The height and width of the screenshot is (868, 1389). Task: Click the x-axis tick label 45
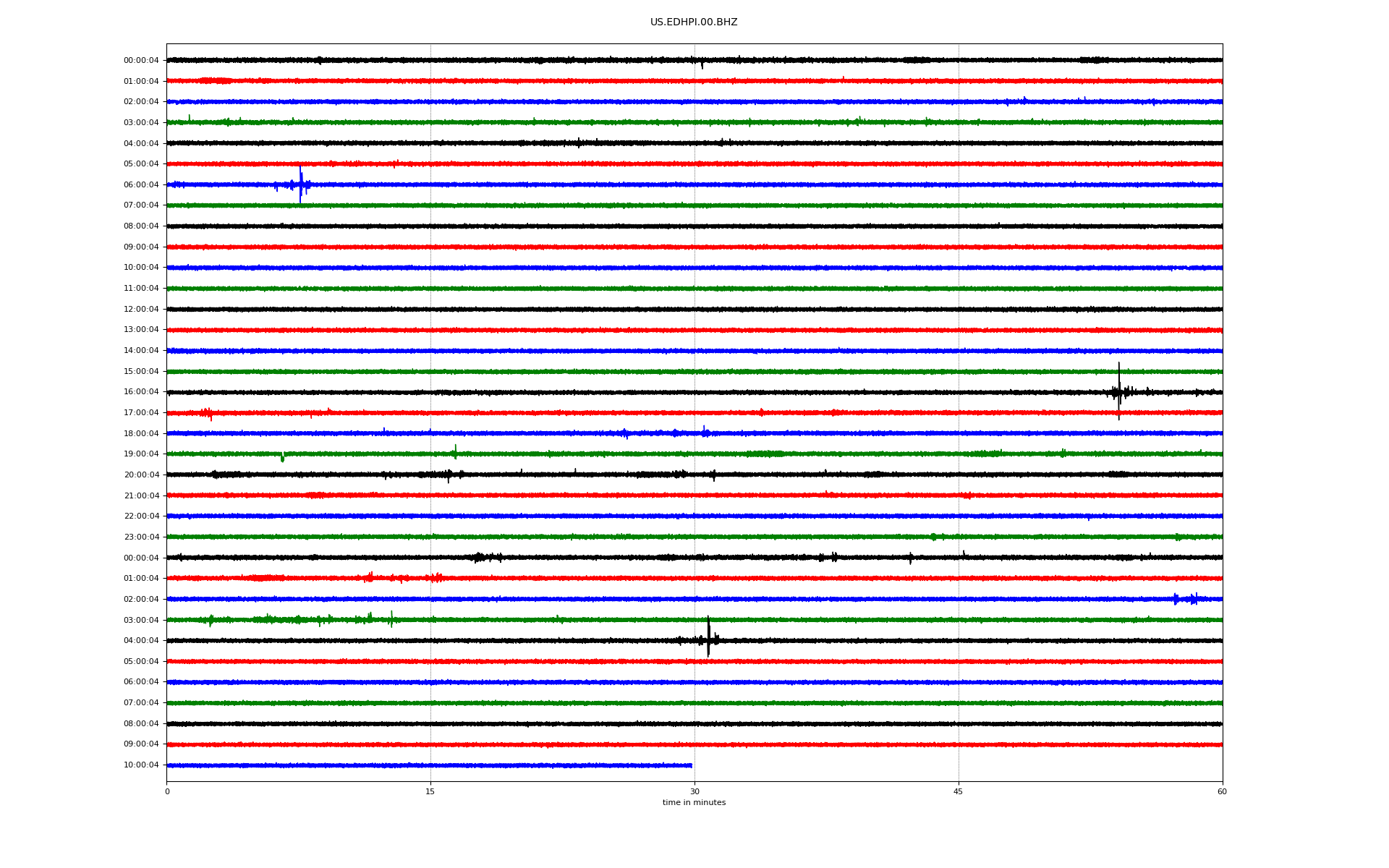coord(959,791)
